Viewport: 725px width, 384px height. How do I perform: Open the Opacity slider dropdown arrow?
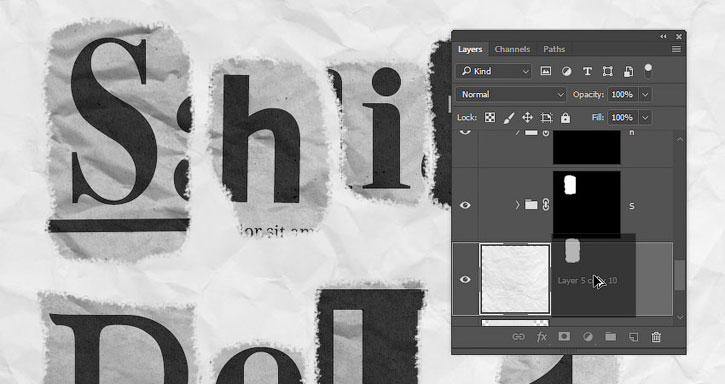coord(645,95)
